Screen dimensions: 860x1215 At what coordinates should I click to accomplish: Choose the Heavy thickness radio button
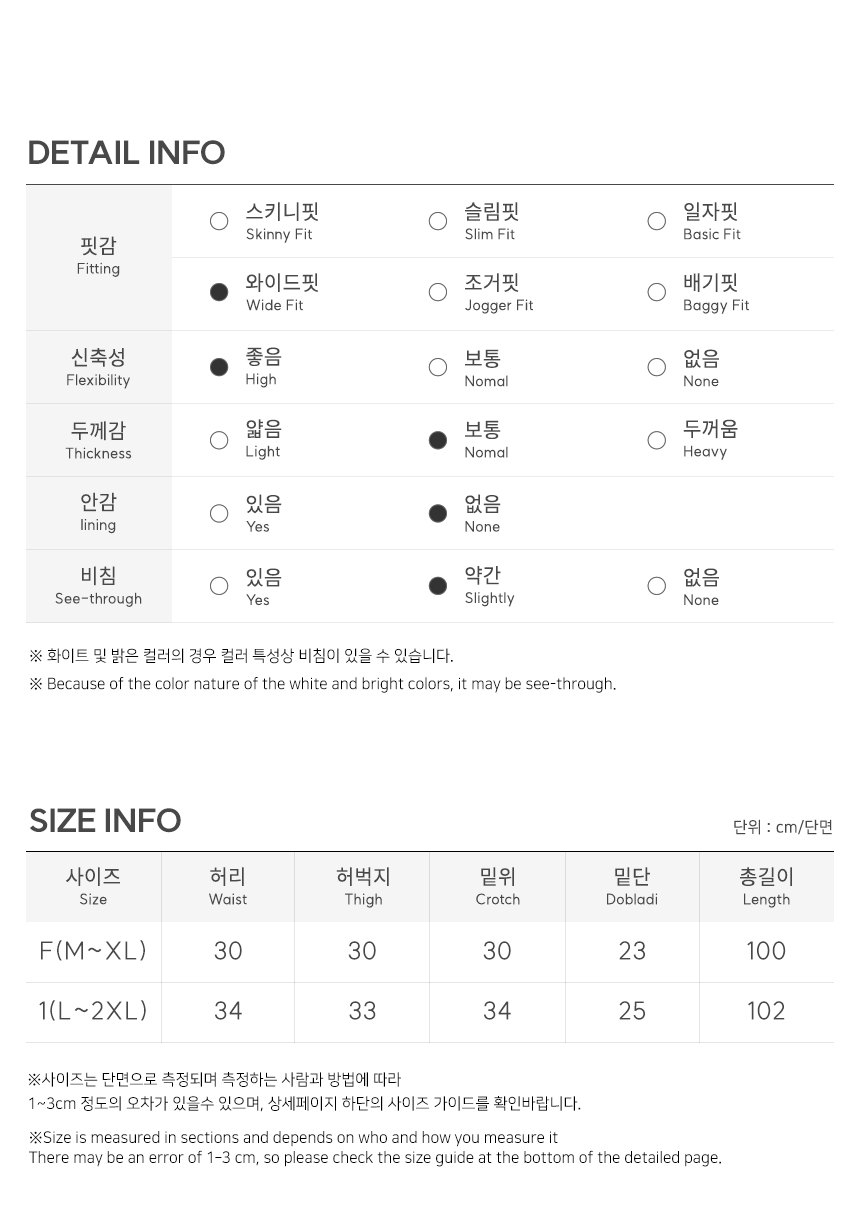pyautogui.click(x=656, y=440)
